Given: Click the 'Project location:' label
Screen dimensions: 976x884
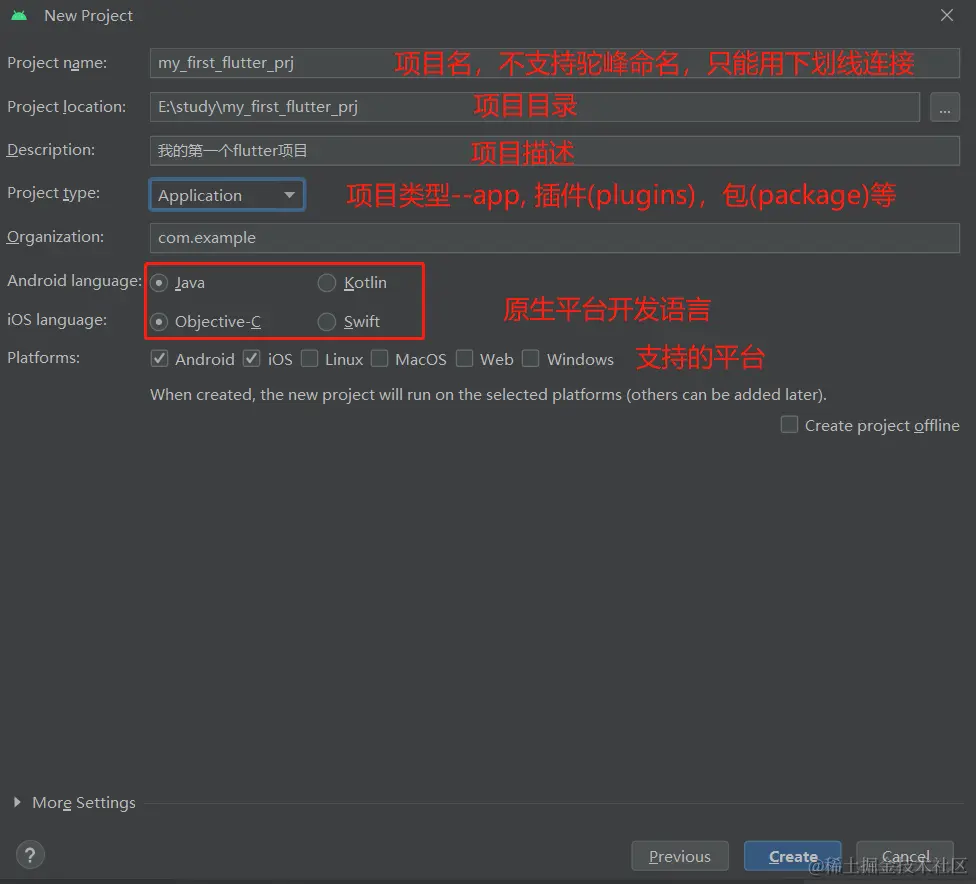Looking at the screenshot, I should [x=67, y=107].
